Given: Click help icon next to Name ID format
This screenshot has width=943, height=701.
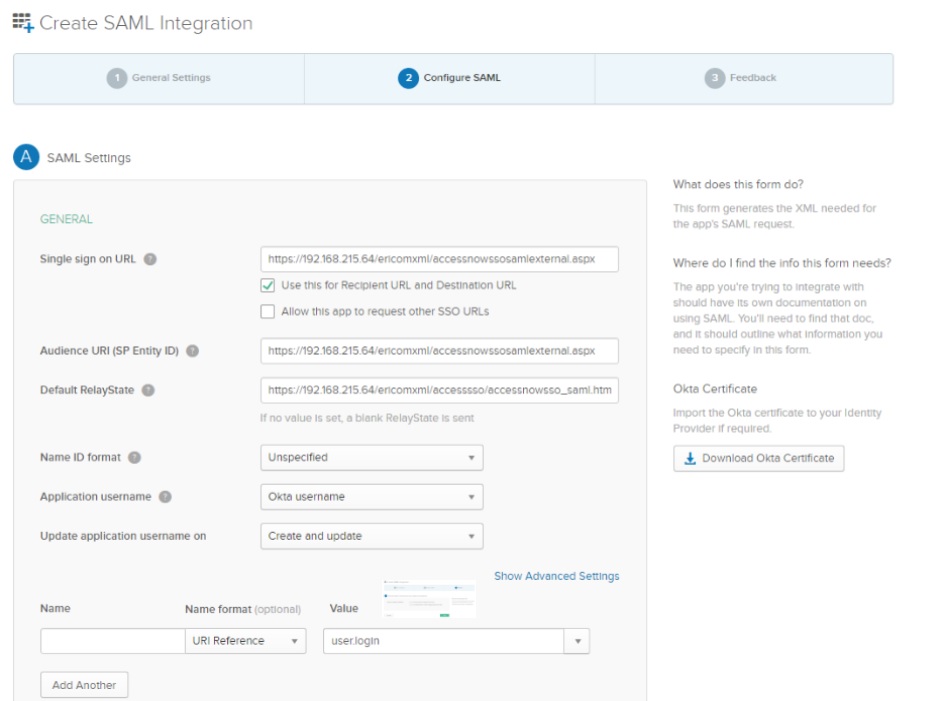Looking at the screenshot, I should [134, 457].
